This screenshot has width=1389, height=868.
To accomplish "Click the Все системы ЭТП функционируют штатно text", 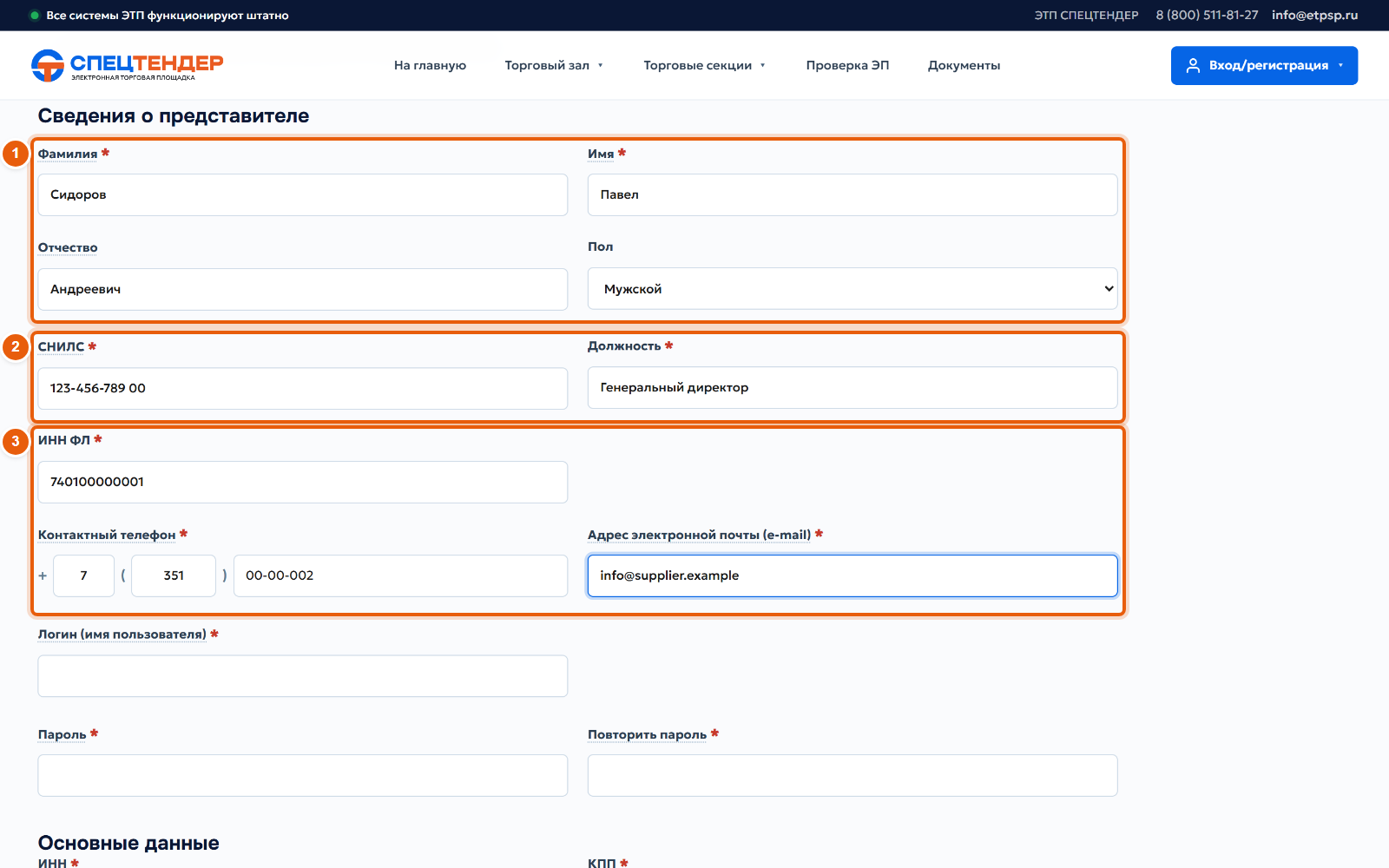I will (168, 16).
